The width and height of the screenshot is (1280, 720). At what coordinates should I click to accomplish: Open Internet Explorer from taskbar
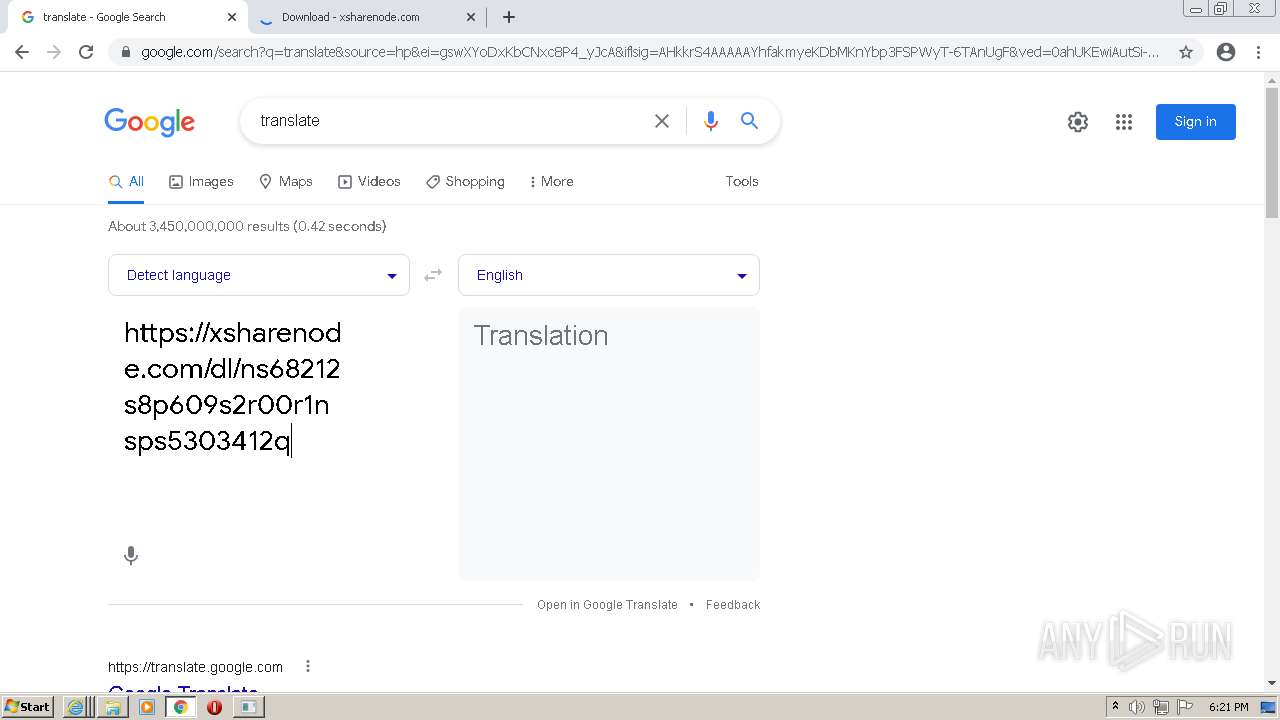coord(76,707)
